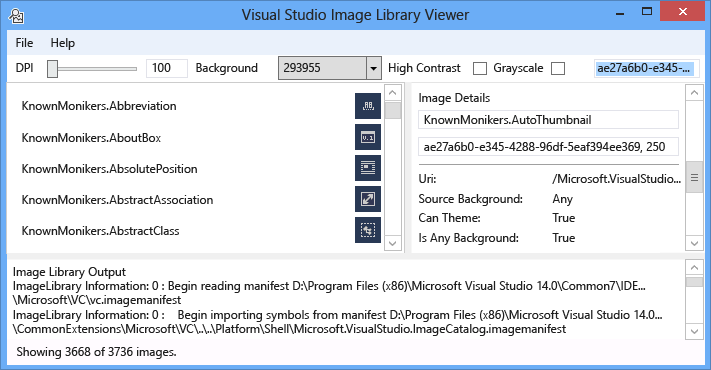Click the ImageCatalog.imagemanifest log line

tap(337, 322)
